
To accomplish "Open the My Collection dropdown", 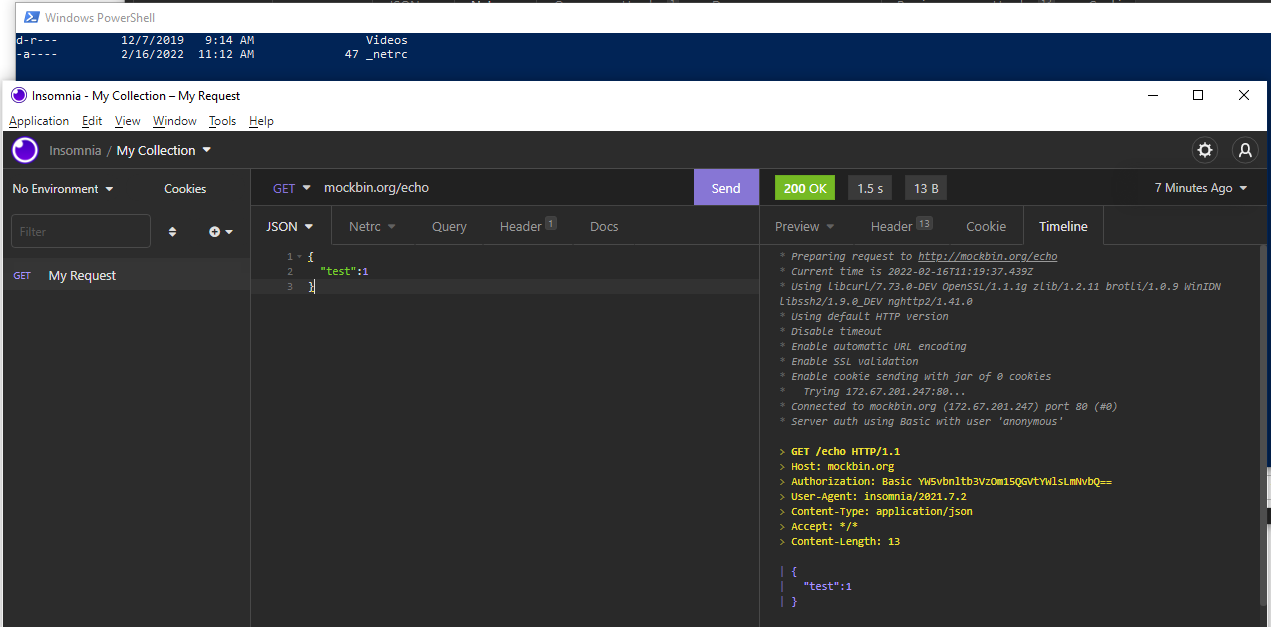I will tap(163, 150).
